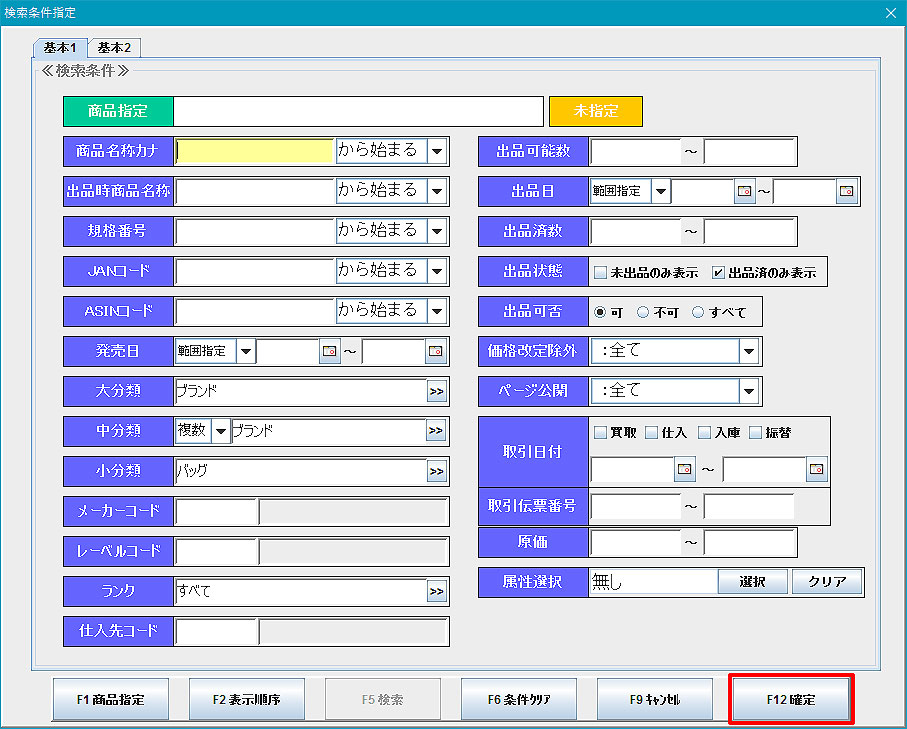Open calendar for 出品日 end date
907x729 pixels.
pyautogui.click(x=847, y=191)
